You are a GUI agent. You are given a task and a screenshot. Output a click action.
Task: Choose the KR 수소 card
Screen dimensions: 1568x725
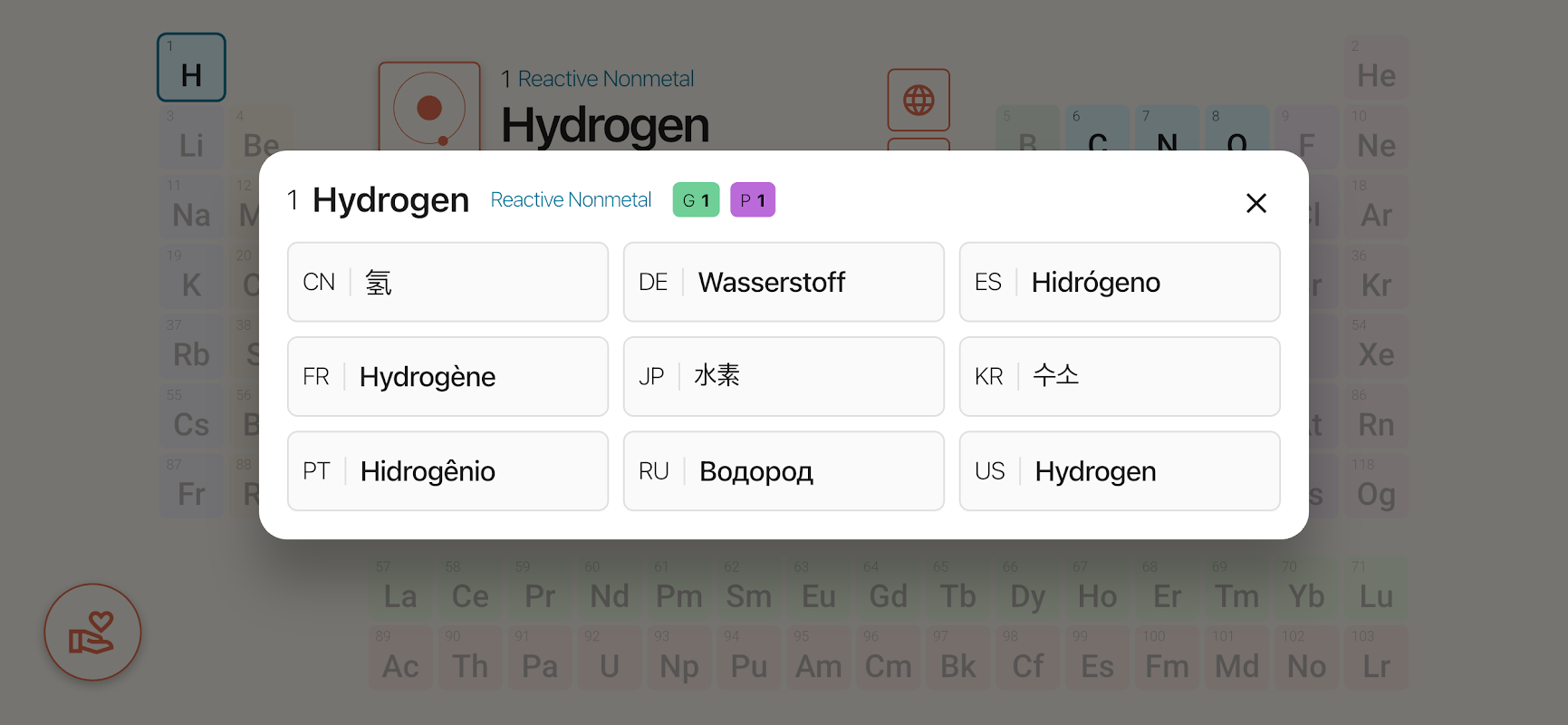[x=1120, y=376]
